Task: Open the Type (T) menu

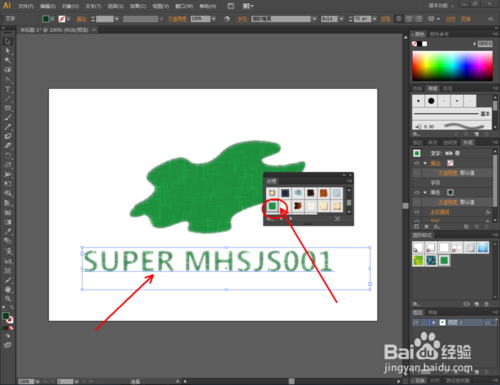Action: pos(93,6)
